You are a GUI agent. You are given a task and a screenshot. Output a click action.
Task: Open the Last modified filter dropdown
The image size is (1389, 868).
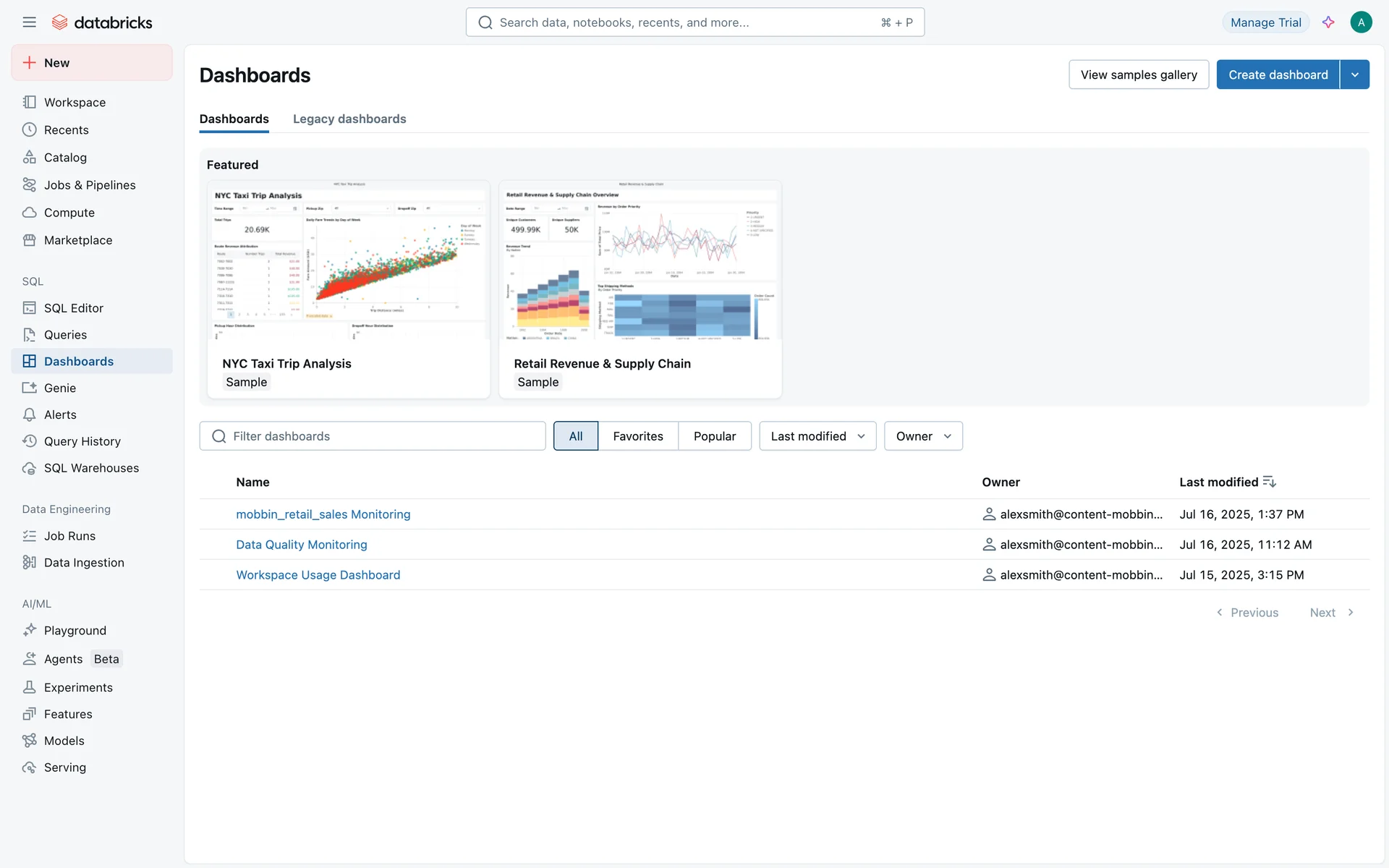click(817, 436)
